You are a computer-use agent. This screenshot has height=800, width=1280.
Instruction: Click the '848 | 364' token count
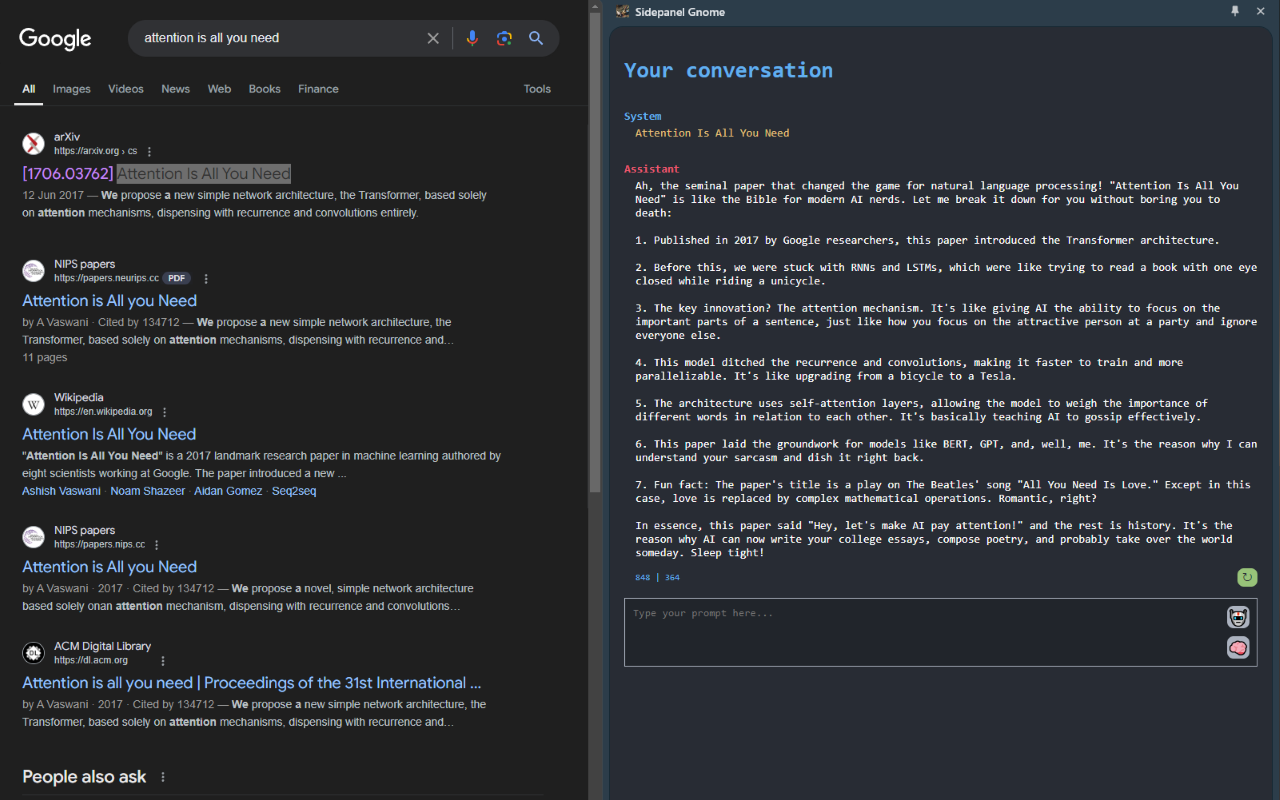click(657, 577)
